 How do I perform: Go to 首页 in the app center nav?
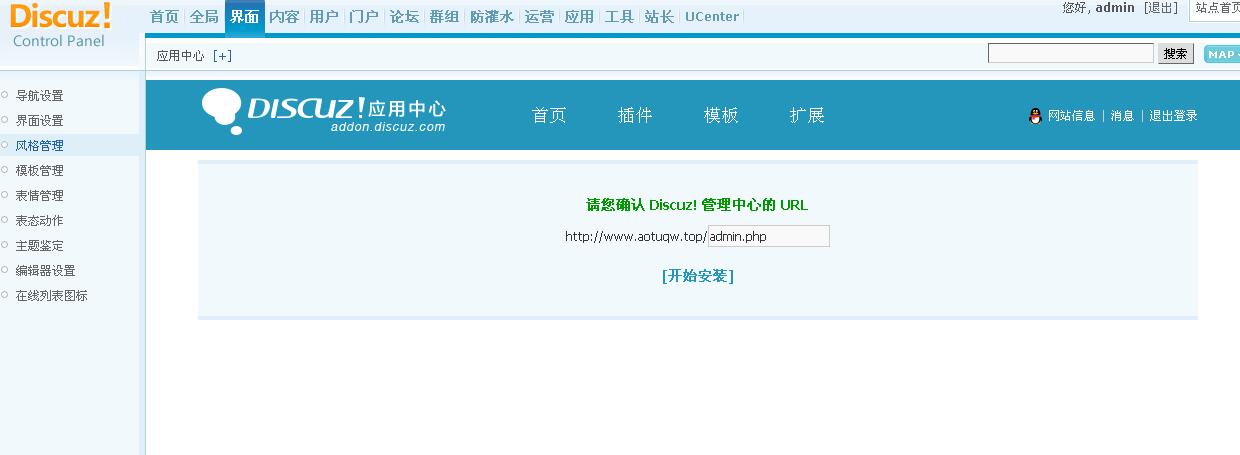[x=549, y=116]
